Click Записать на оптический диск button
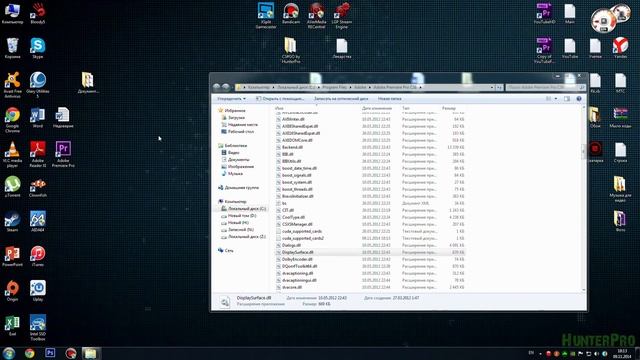This screenshot has height=360, width=640. click(x=341, y=99)
